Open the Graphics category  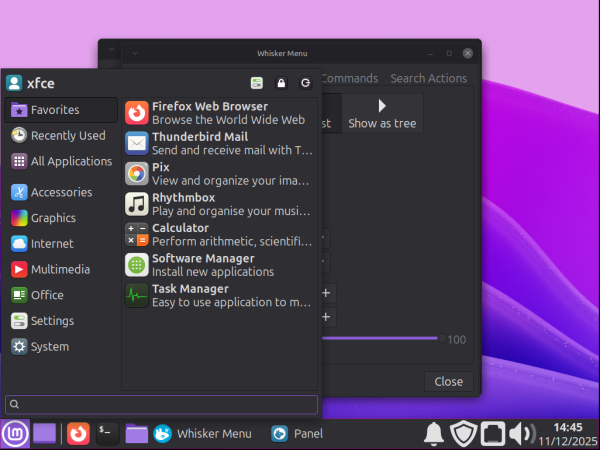coord(61,218)
